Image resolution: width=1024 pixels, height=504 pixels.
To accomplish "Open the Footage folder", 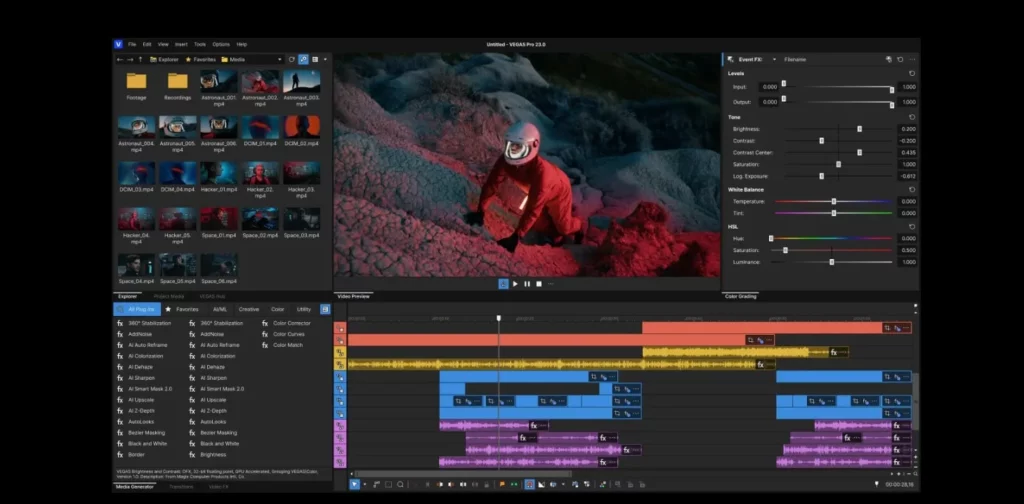I will 136,86.
